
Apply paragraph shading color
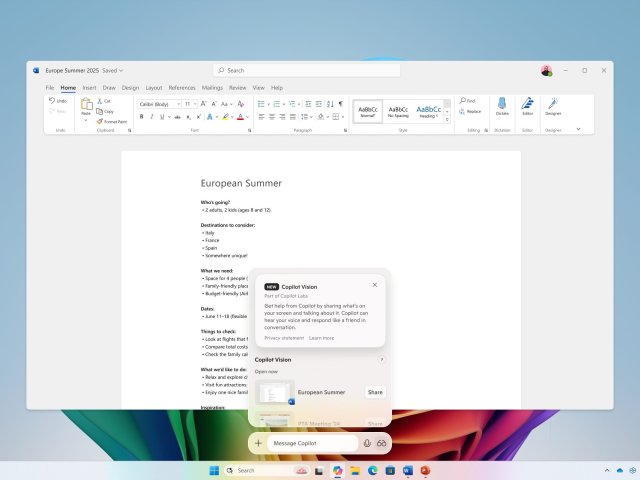[321, 117]
